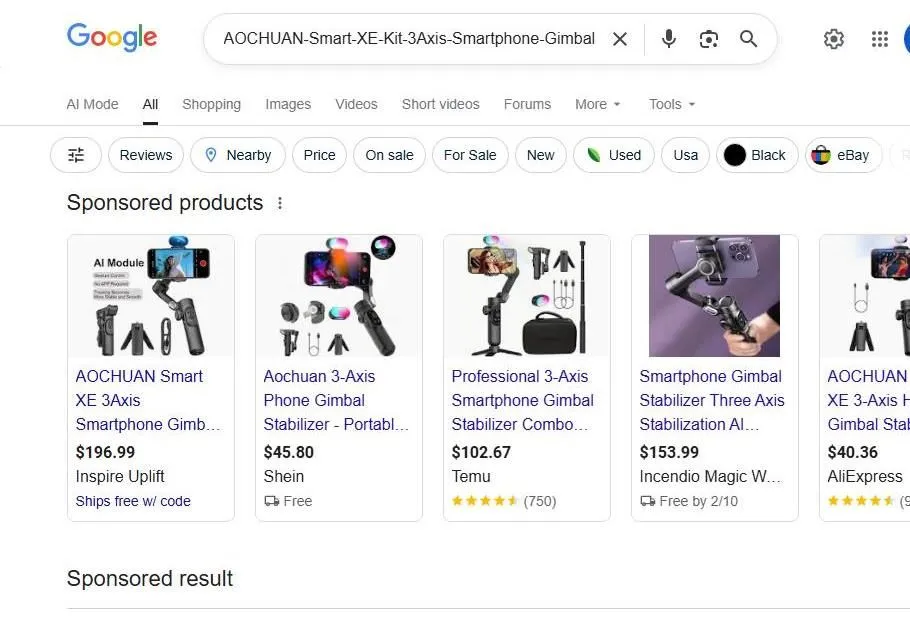Open the Google apps grid
This screenshot has width=910, height=620.
(879, 39)
